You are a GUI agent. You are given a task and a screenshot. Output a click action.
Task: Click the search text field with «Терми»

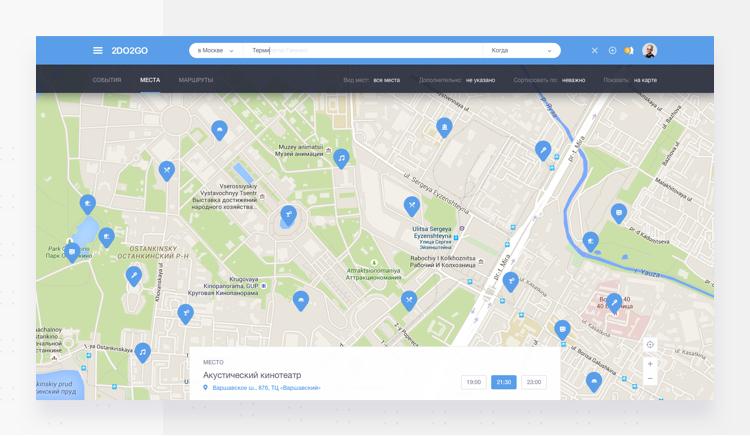(x=360, y=50)
